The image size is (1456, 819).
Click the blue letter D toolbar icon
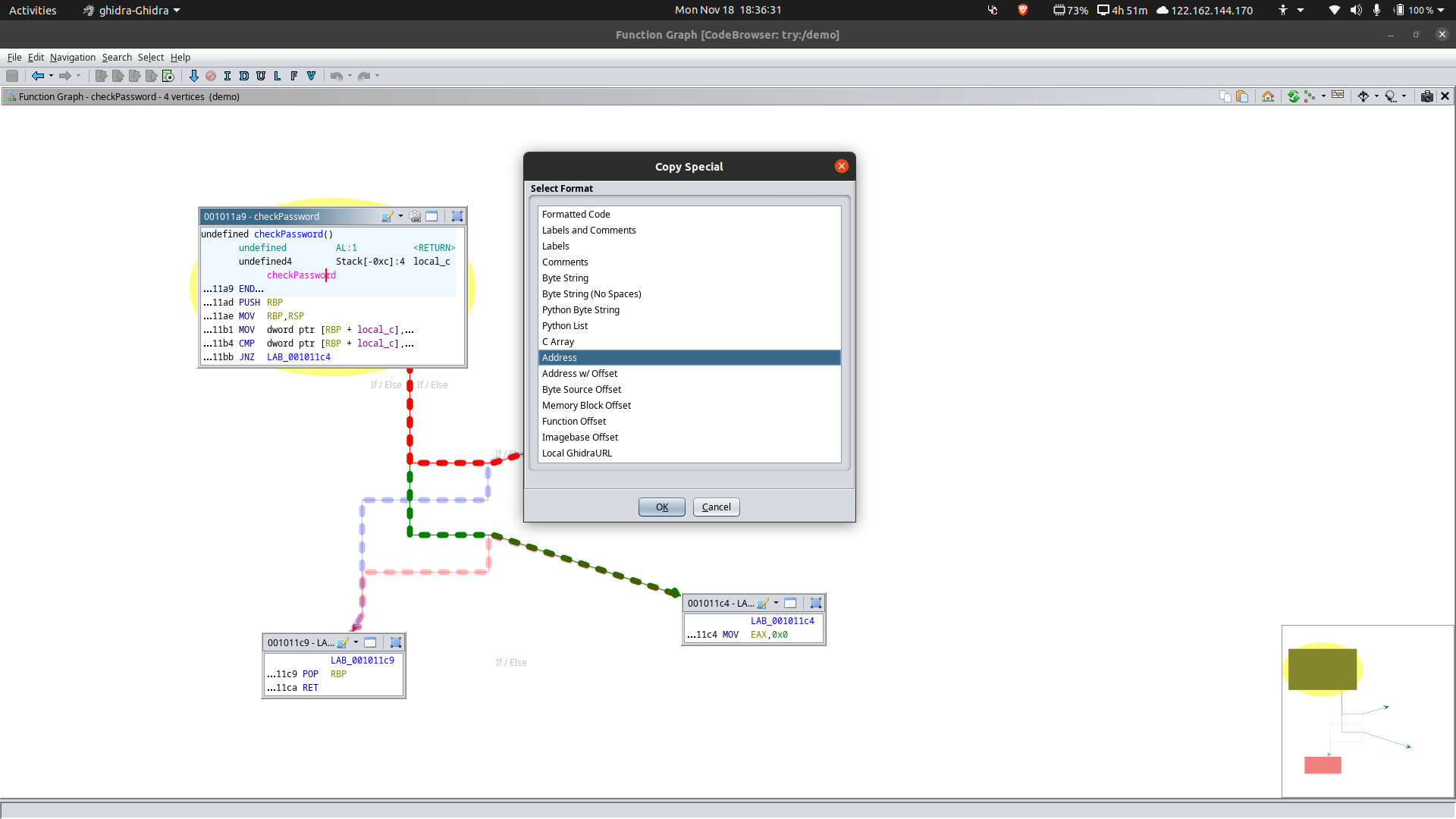click(x=243, y=76)
